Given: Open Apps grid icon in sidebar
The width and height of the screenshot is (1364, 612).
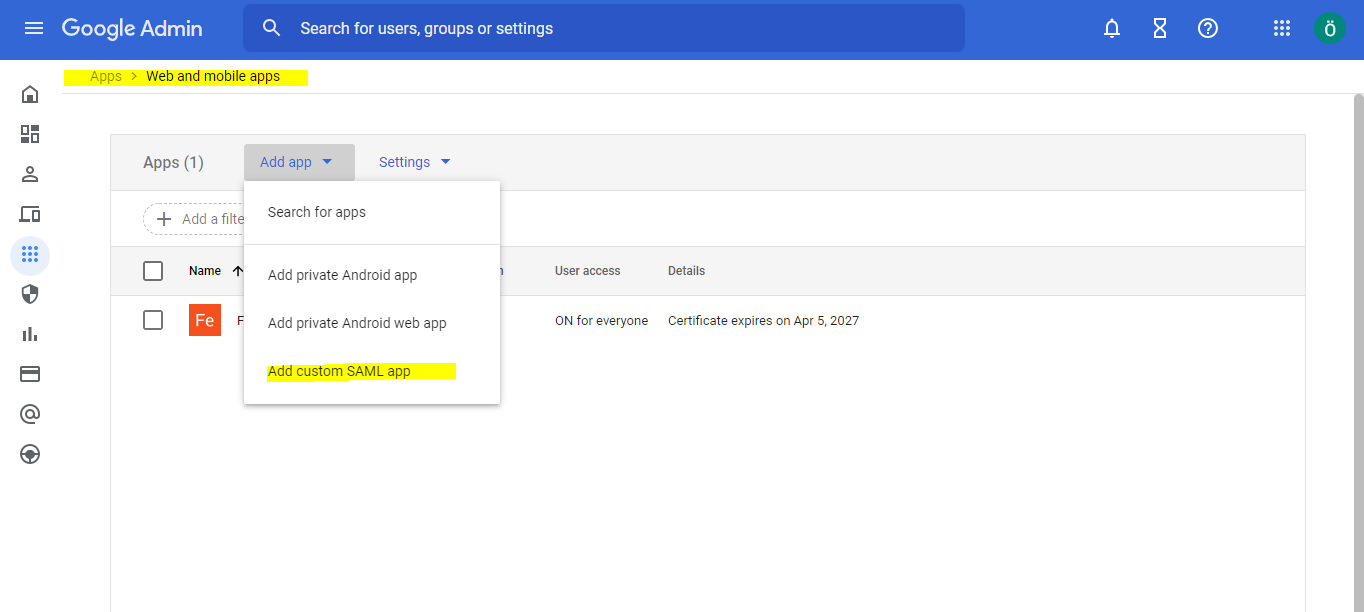Looking at the screenshot, I should pyautogui.click(x=30, y=254).
